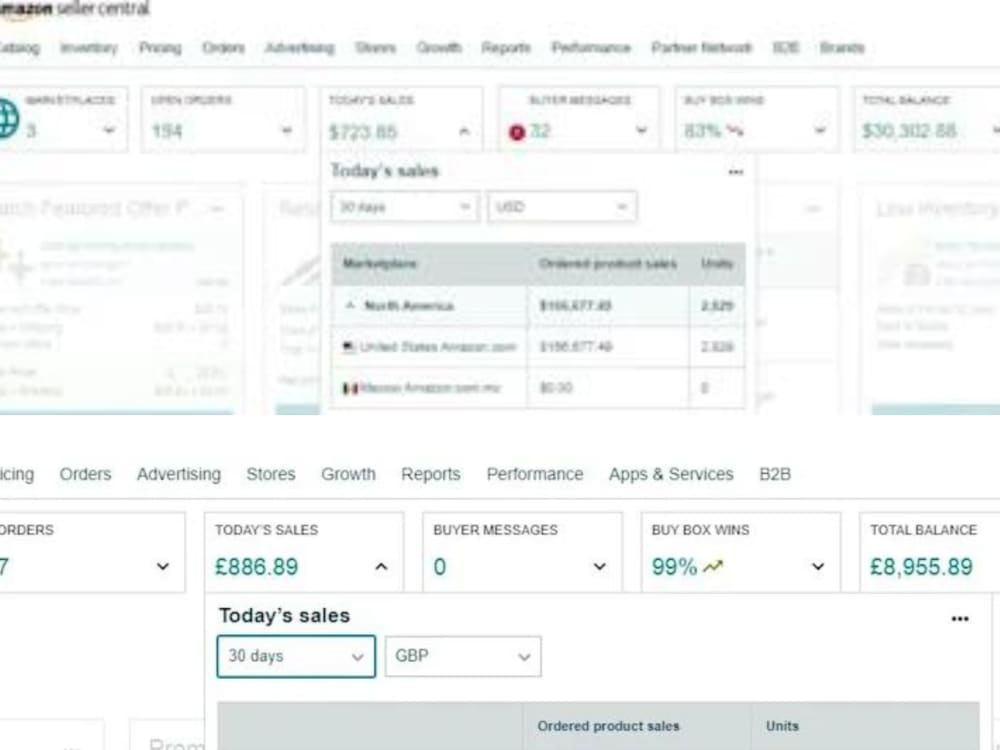Screen dimensions: 1000x750
Task: Collapse the Today's Sales £886.89 card
Action: click(381, 566)
